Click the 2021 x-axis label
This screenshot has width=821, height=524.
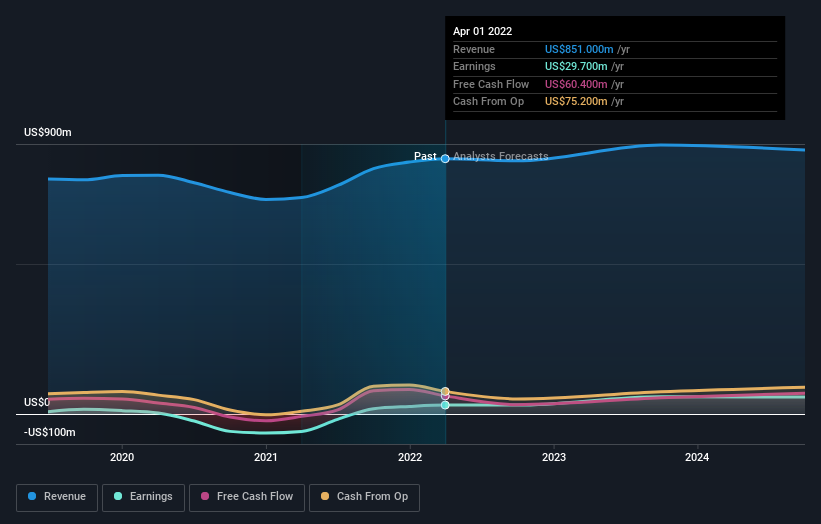coord(266,457)
